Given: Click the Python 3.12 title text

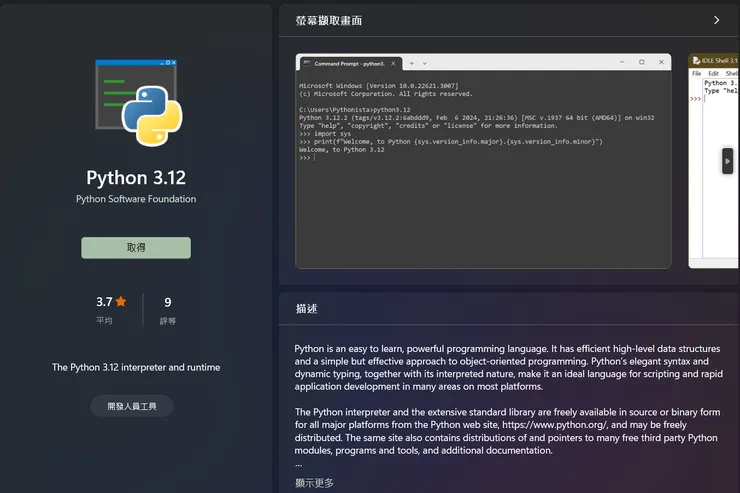Looking at the screenshot, I should point(136,178).
